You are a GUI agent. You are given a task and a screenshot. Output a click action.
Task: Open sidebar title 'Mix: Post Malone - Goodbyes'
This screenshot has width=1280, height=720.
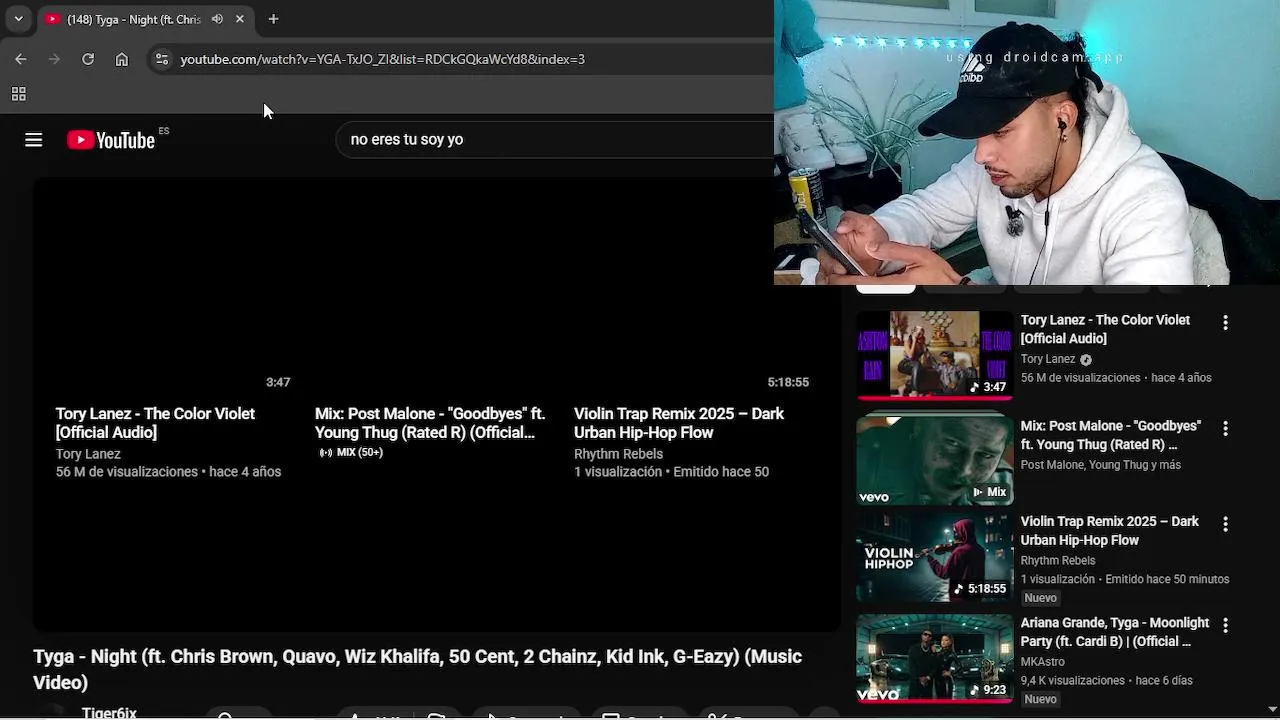pyautogui.click(x=1110, y=435)
